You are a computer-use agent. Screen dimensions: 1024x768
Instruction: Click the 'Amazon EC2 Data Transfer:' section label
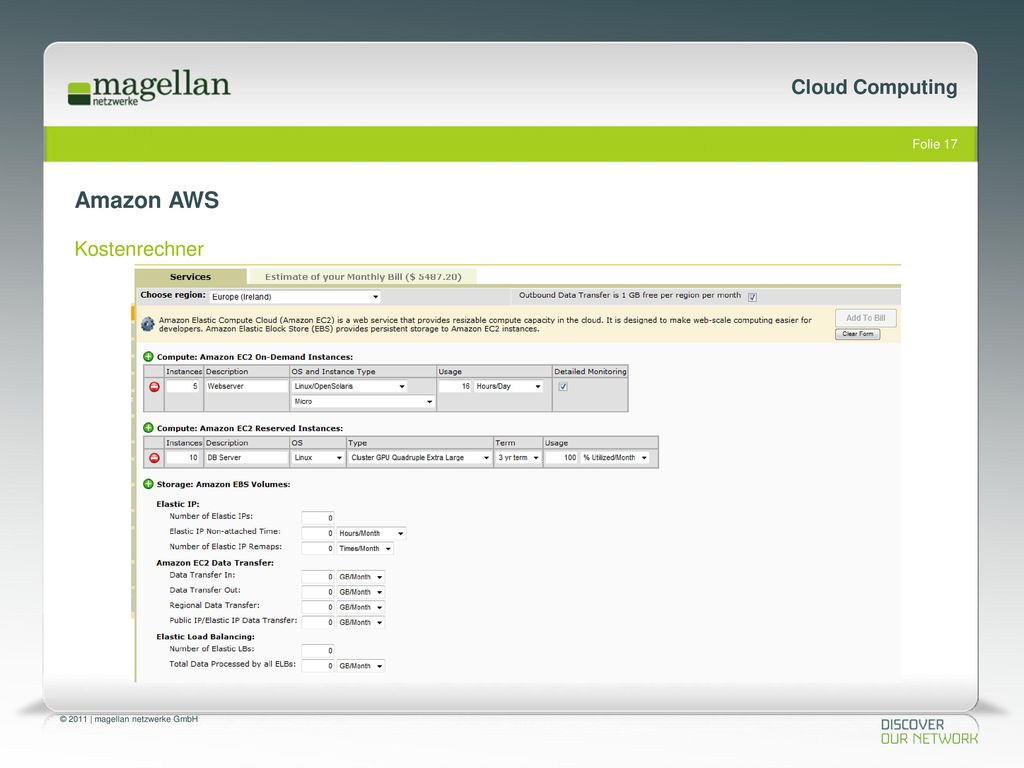(x=215, y=563)
